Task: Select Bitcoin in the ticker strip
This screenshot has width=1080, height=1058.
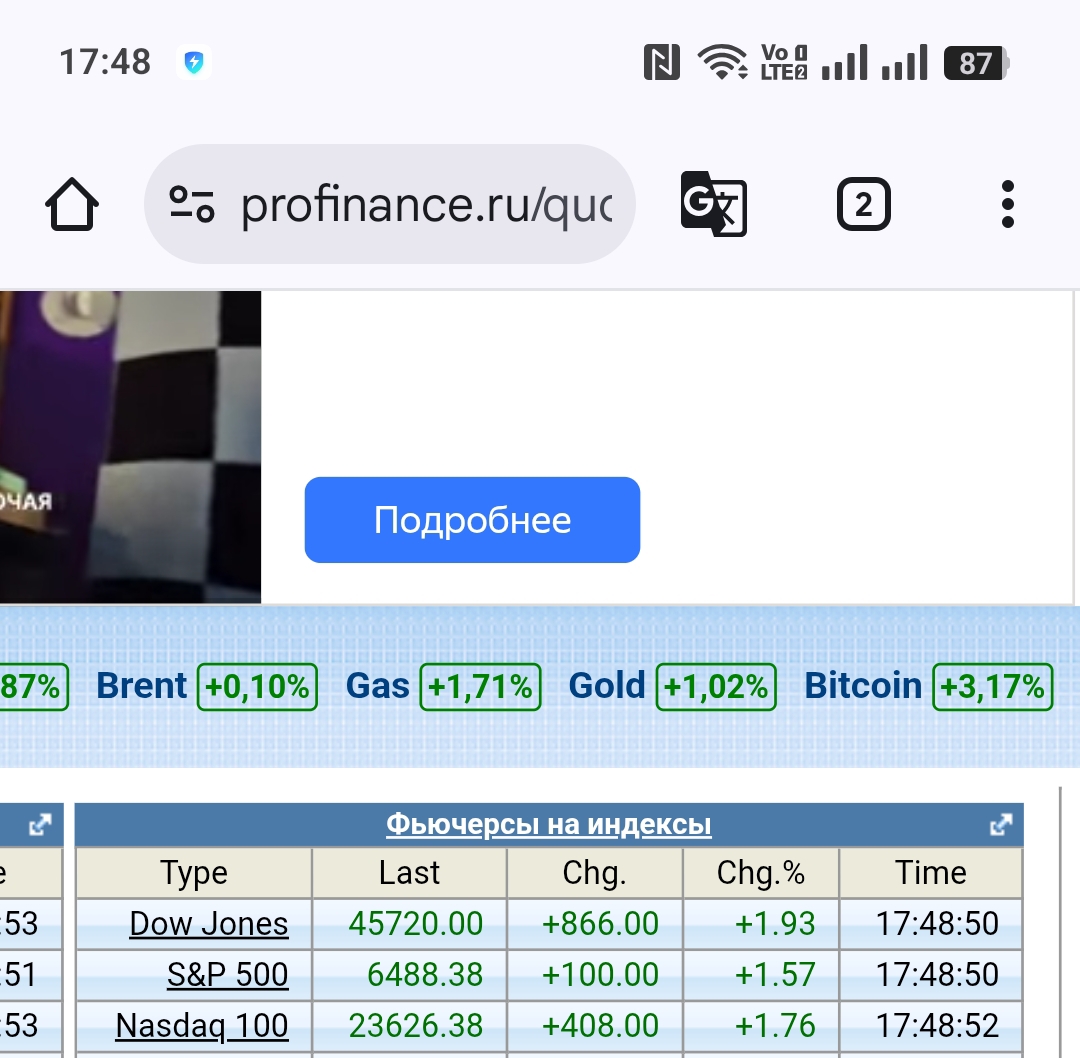Action: tap(863, 686)
